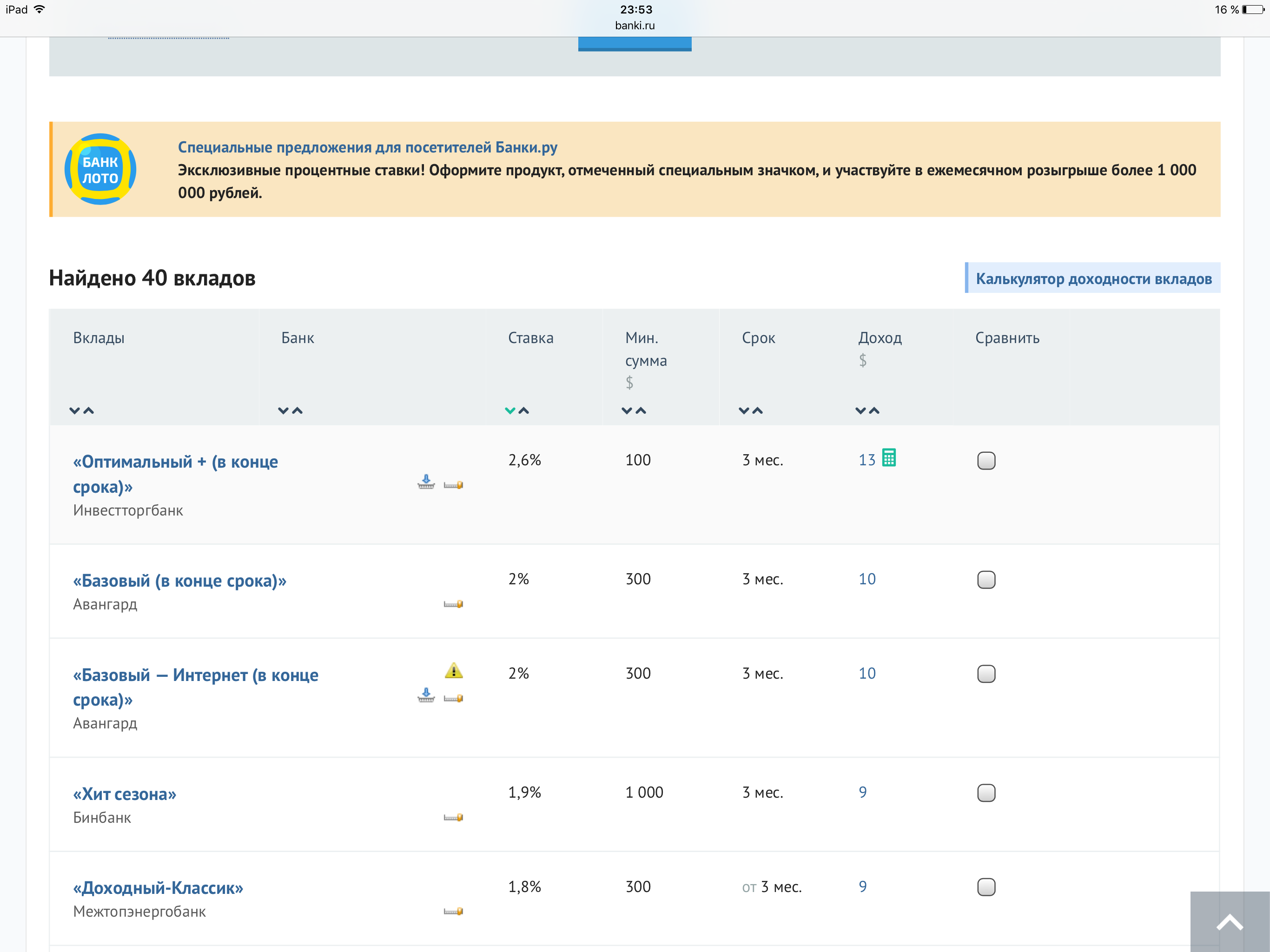1270x952 pixels.
Task: Check compare box for «Базовый — Интернет»
Action: point(986,674)
